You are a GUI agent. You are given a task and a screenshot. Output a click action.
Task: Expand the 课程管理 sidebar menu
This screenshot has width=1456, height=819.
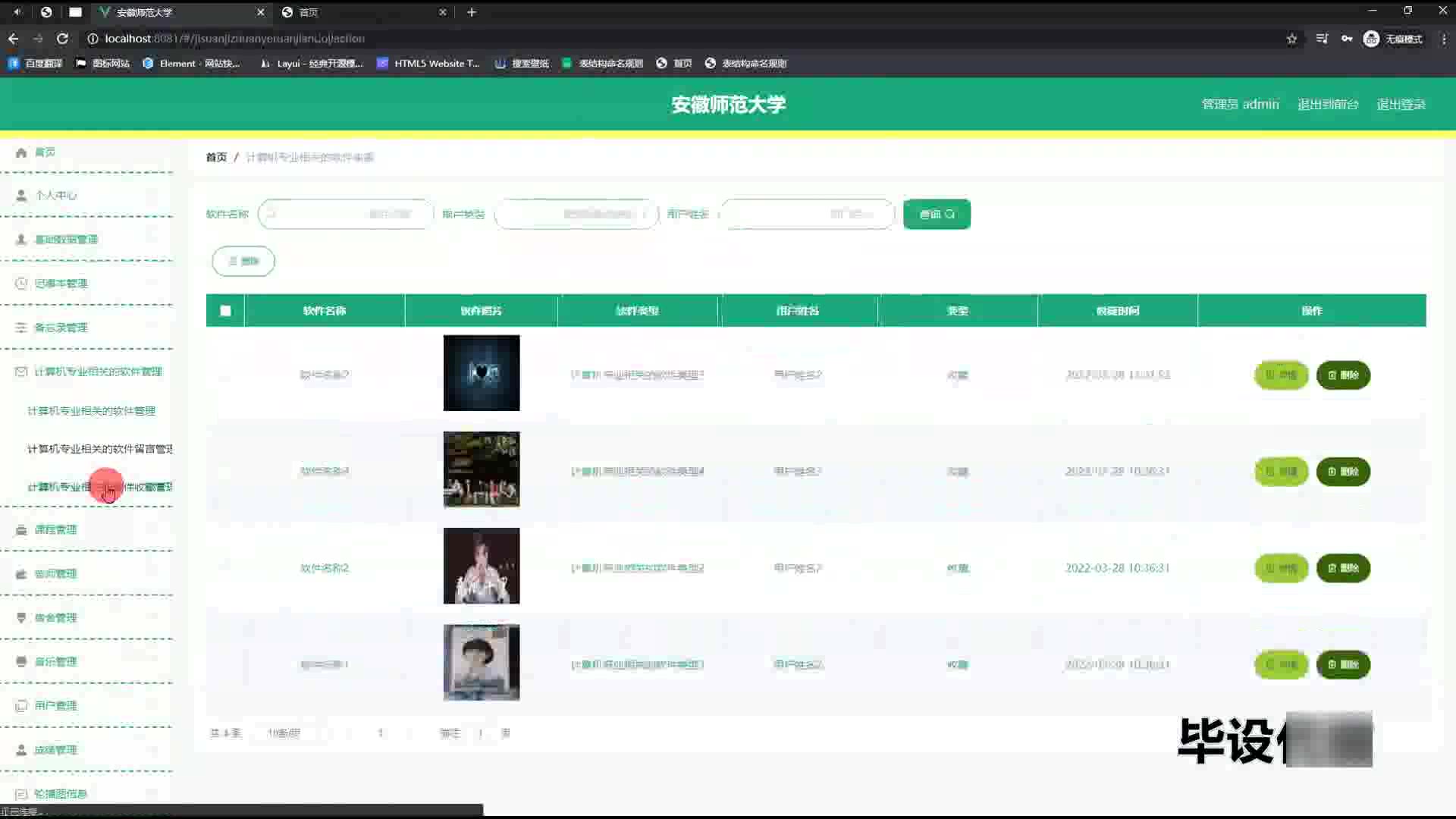(x=55, y=529)
